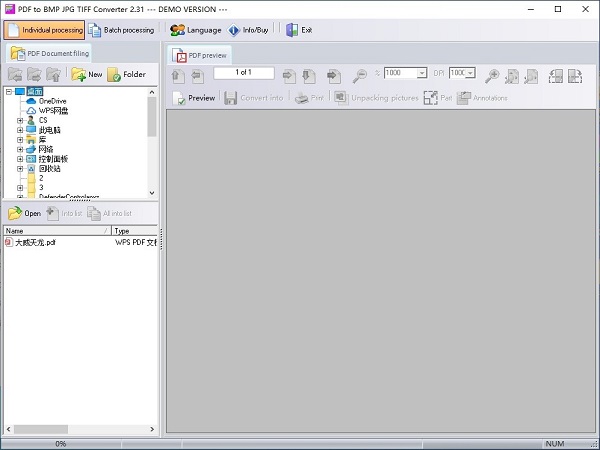Open the zoom percent dropdown
Viewport: 600px width, 450px height.
(422, 73)
